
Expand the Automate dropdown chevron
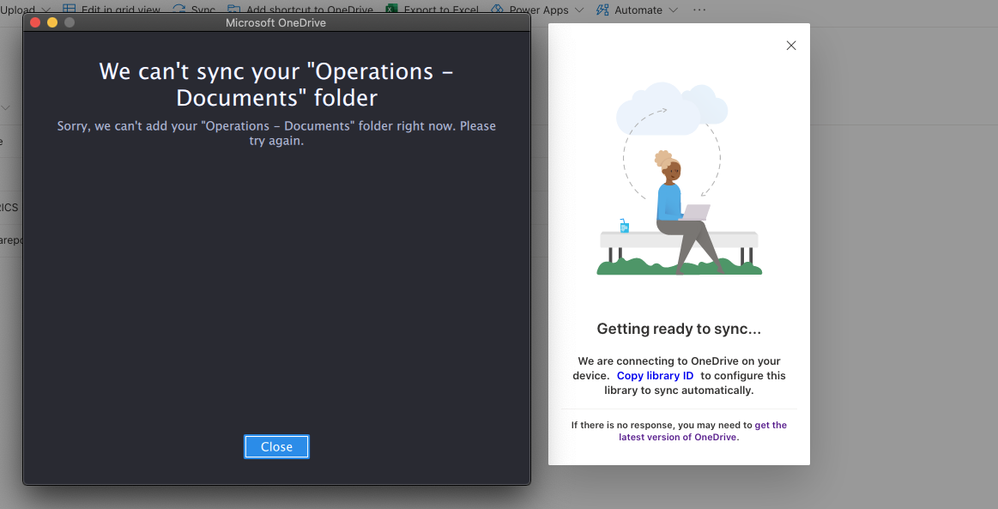[x=673, y=10]
